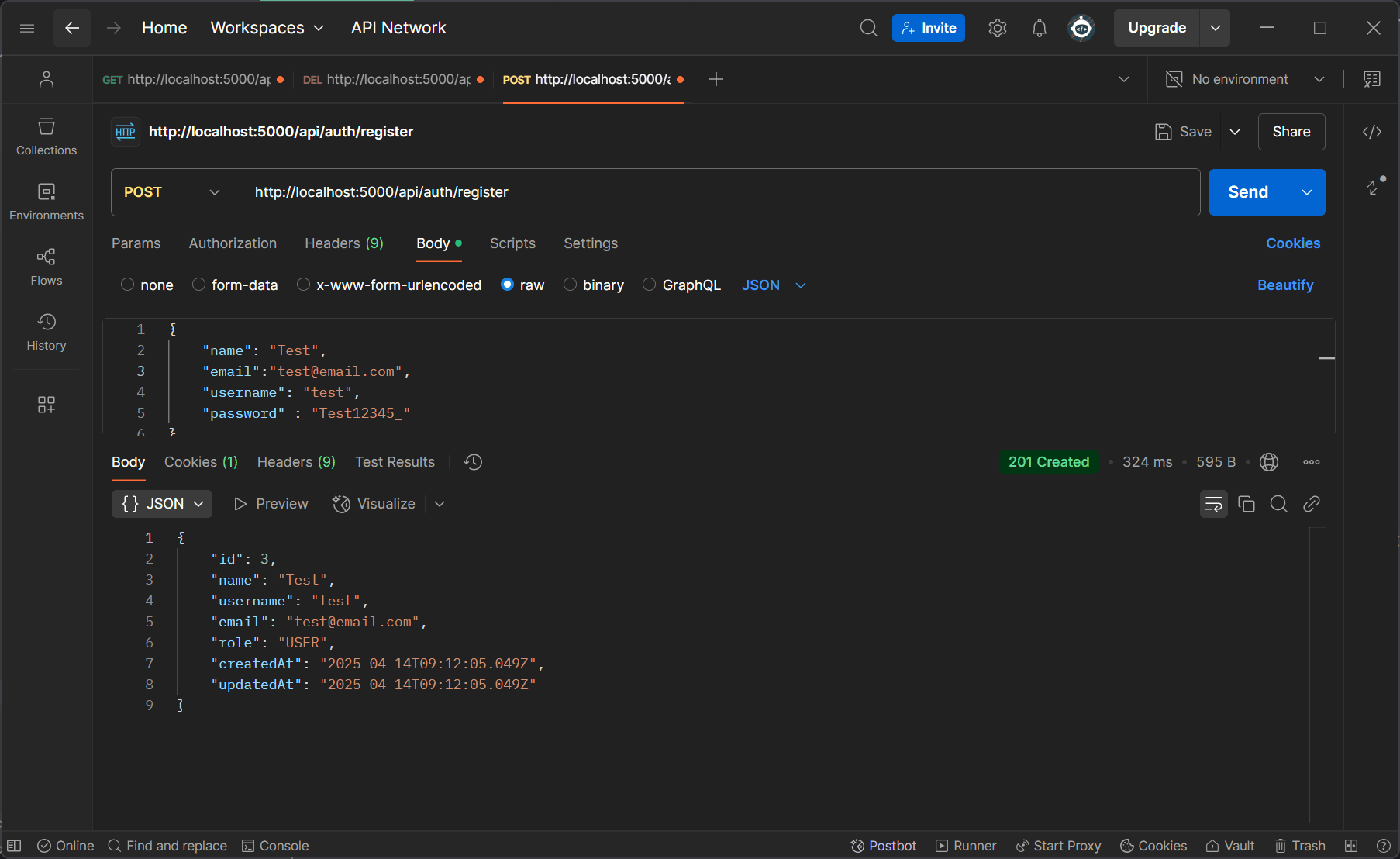This screenshot has width=1400, height=859.
Task: Open the request Headers (9) tab
Action: [x=344, y=243]
